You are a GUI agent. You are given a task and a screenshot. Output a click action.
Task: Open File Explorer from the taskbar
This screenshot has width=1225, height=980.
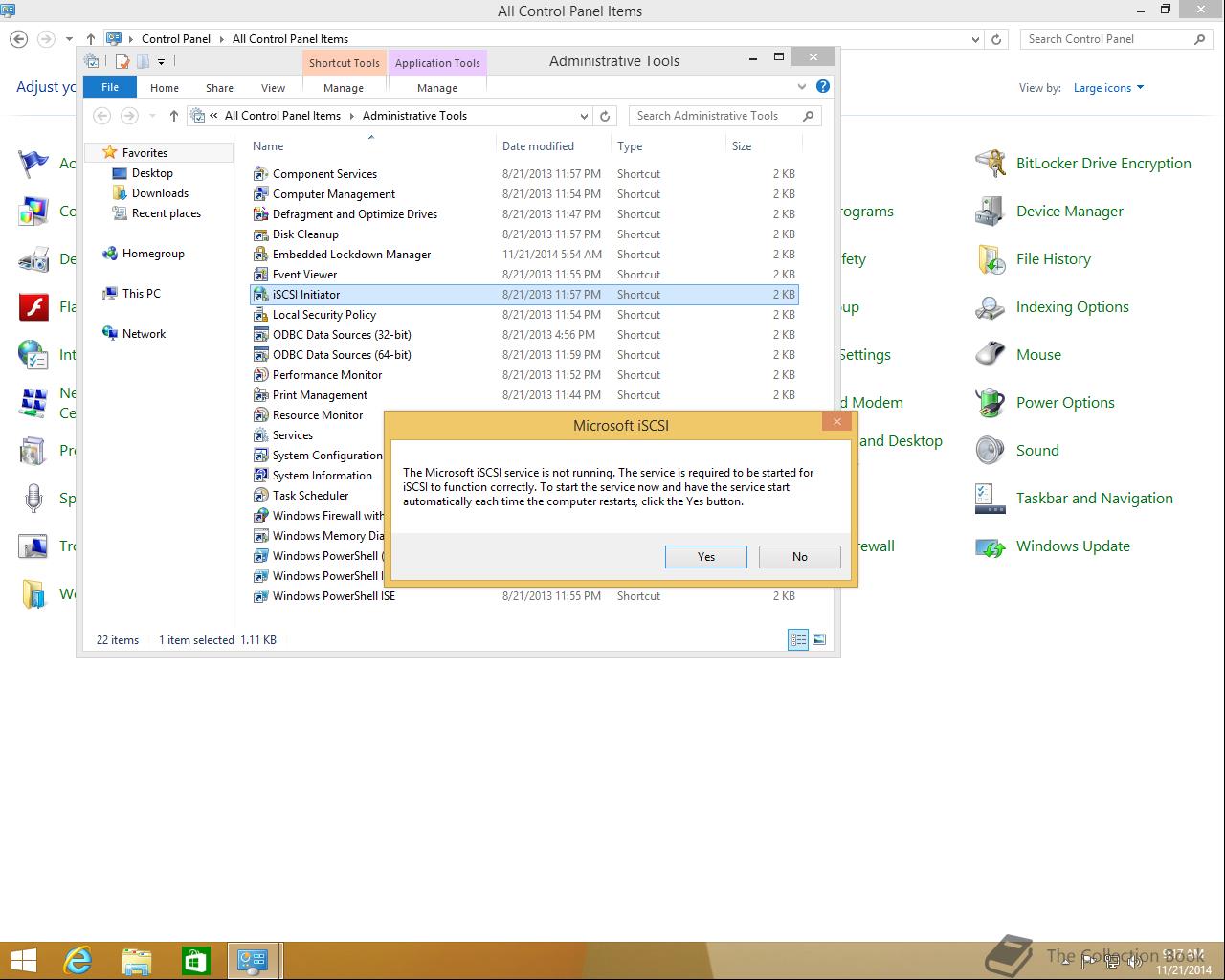tap(137, 960)
